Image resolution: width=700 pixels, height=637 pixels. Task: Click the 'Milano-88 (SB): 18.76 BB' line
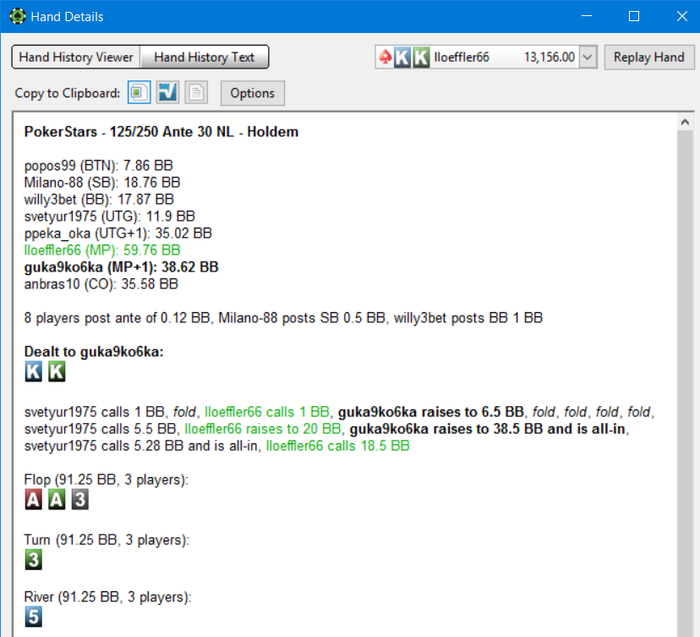tap(102, 183)
